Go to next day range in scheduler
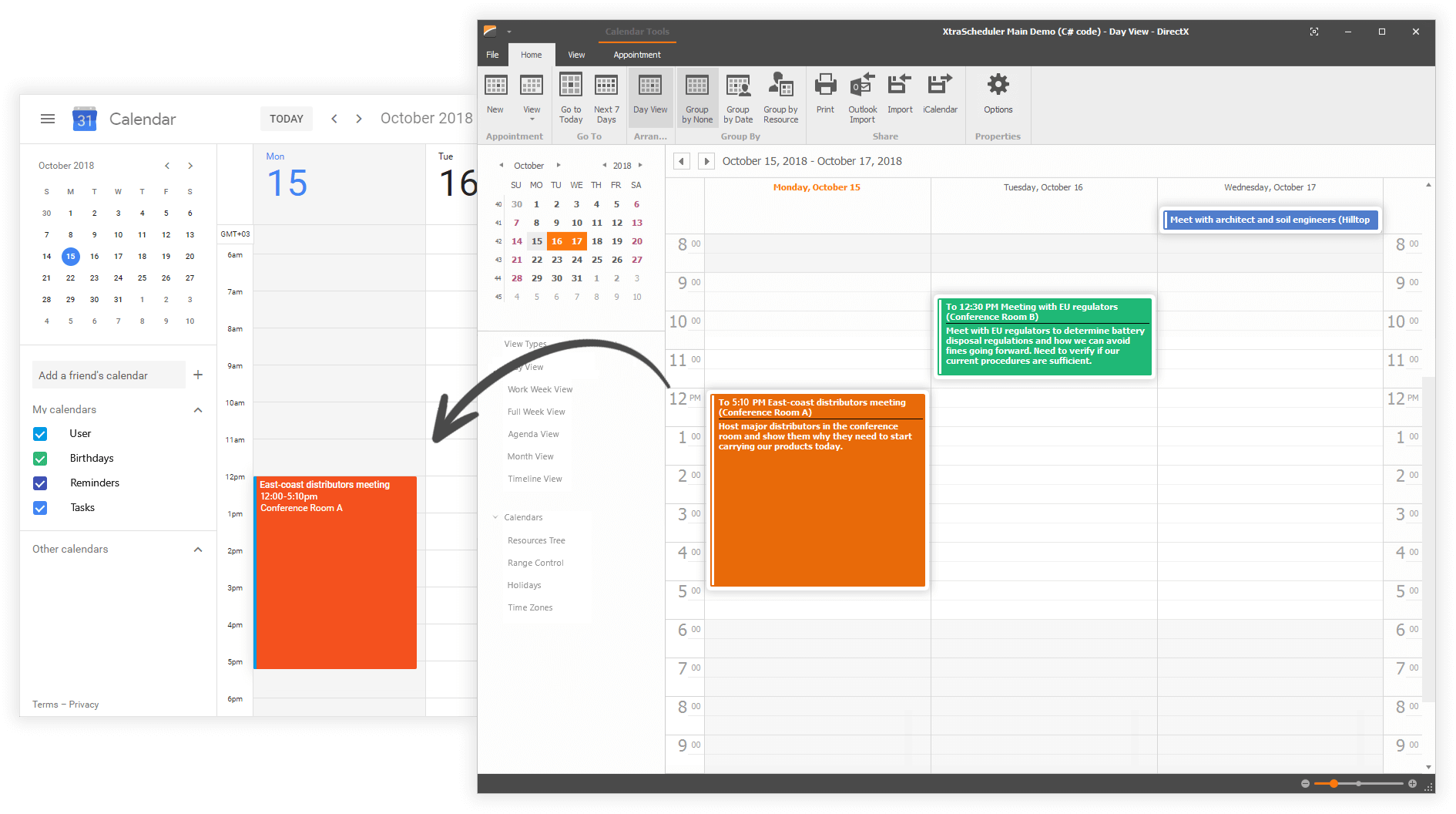Screen dimensions: 1456x814 tap(706, 161)
